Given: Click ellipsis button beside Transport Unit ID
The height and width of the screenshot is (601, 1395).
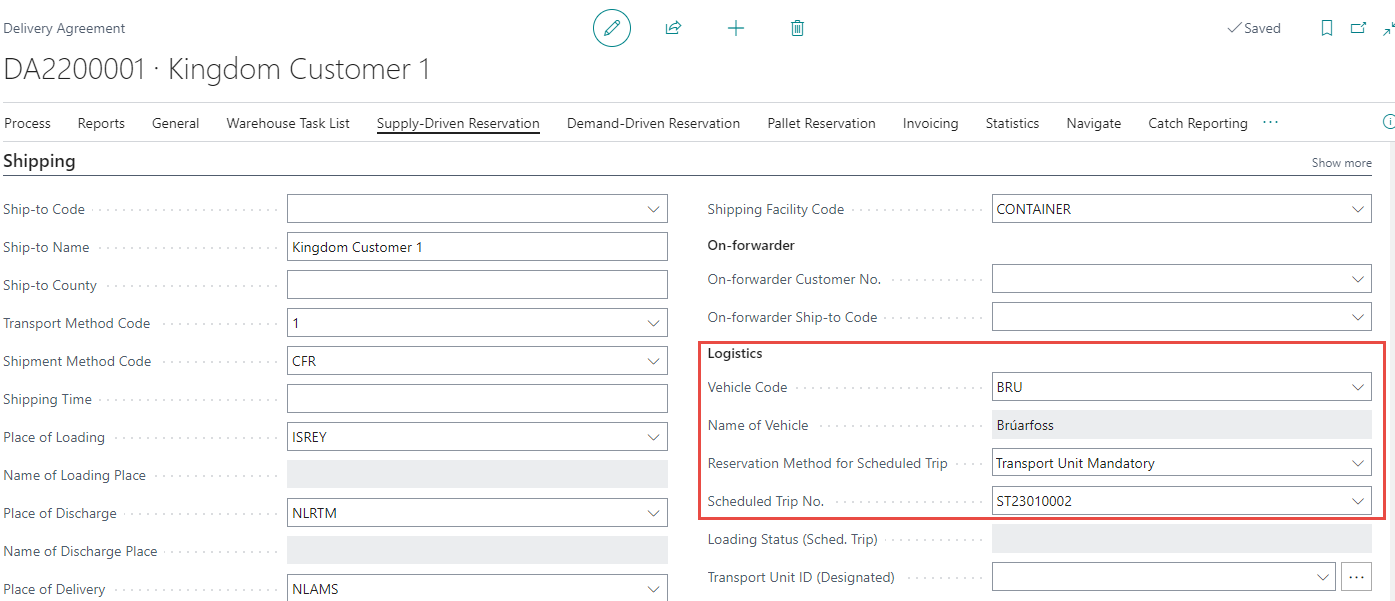Looking at the screenshot, I should pos(1356,577).
